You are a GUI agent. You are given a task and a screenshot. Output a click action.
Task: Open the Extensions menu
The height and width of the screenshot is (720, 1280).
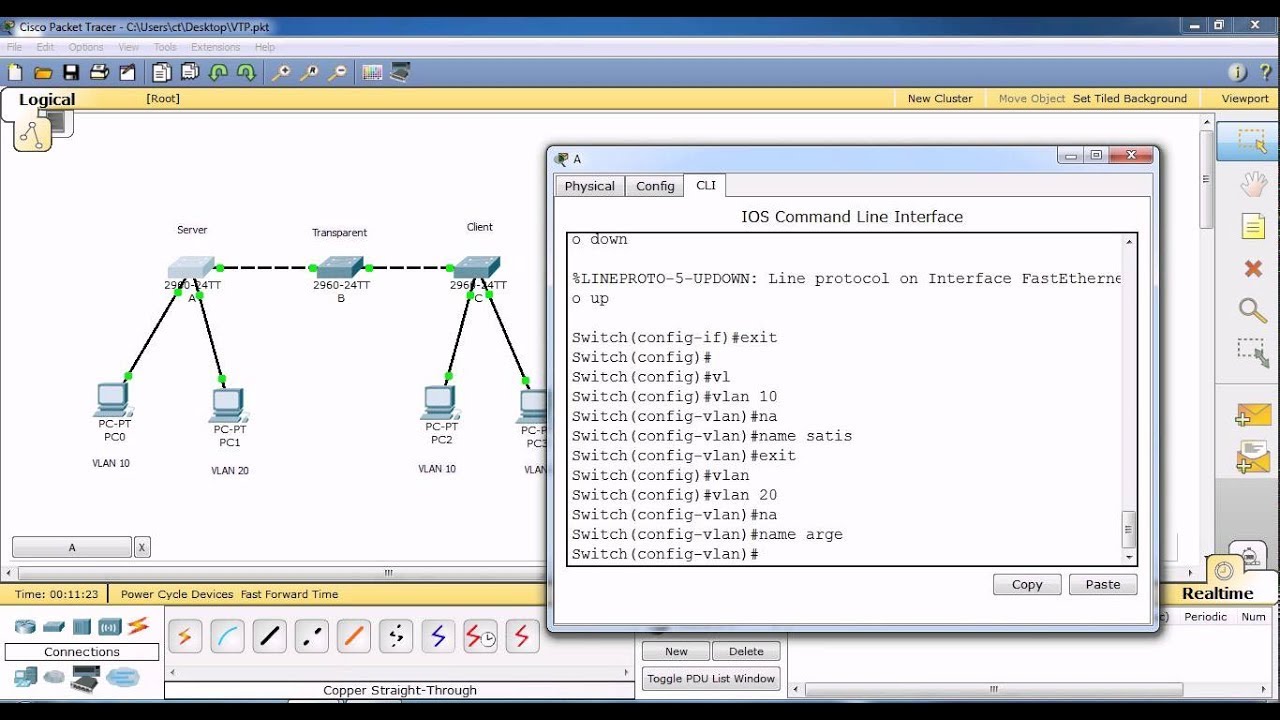click(215, 47)
